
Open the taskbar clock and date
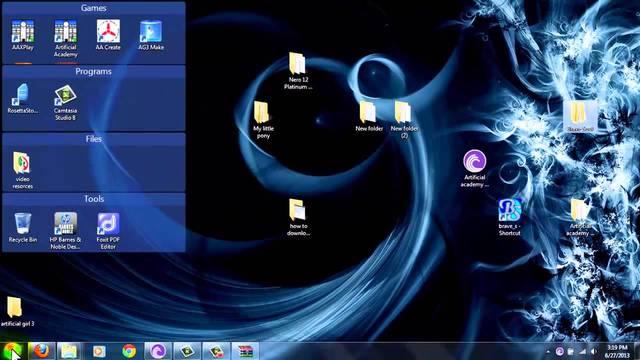[617, 351]
